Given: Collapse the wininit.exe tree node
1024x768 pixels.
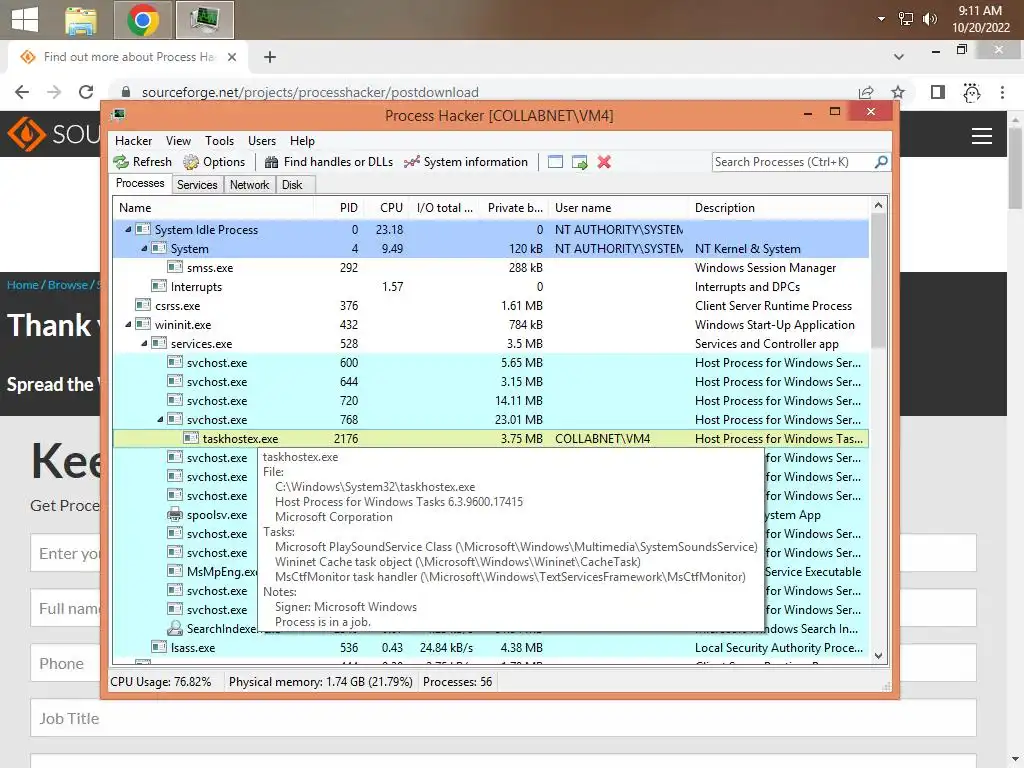Looking at the screenshot, I should tap(128, 325).
